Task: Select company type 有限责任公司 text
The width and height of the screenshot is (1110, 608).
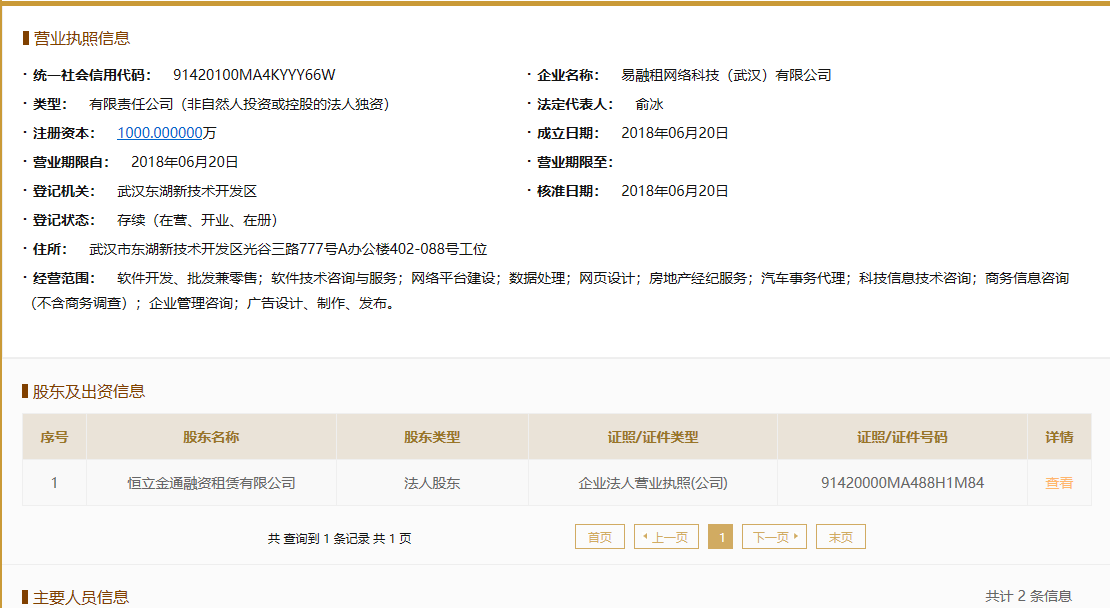Action: 240,104
